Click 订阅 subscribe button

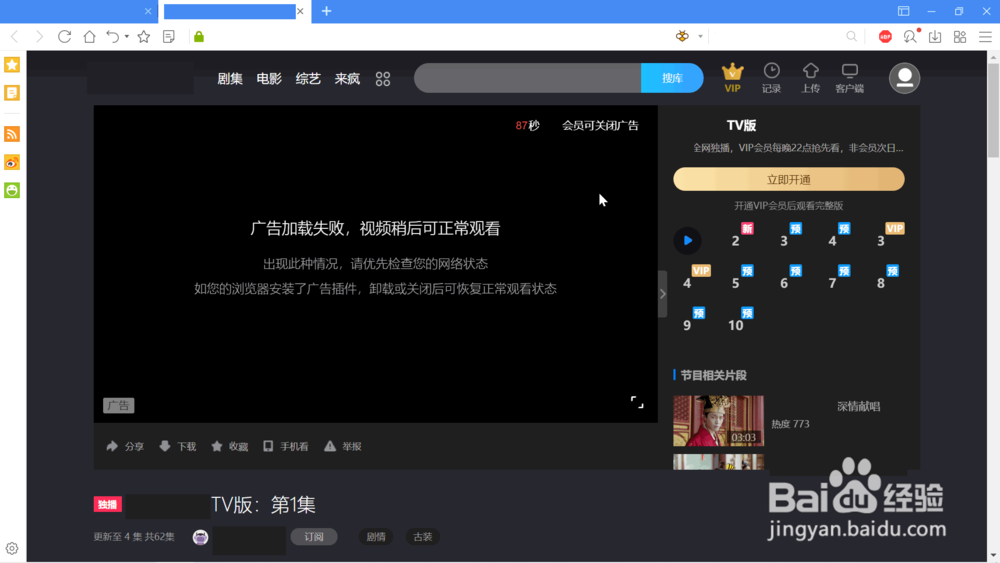click(x=314, y=537)
